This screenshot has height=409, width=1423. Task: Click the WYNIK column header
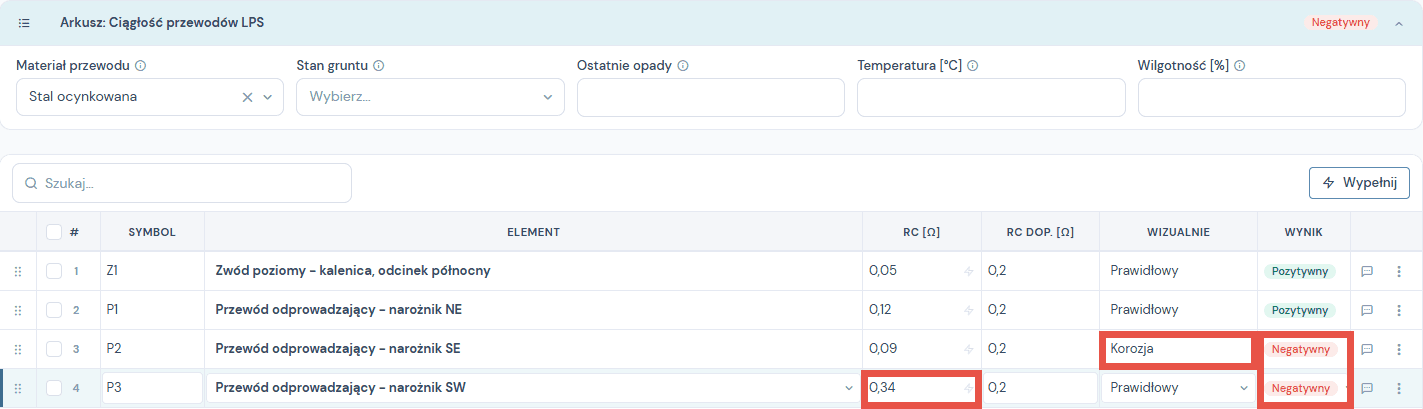pos(1304,232)
